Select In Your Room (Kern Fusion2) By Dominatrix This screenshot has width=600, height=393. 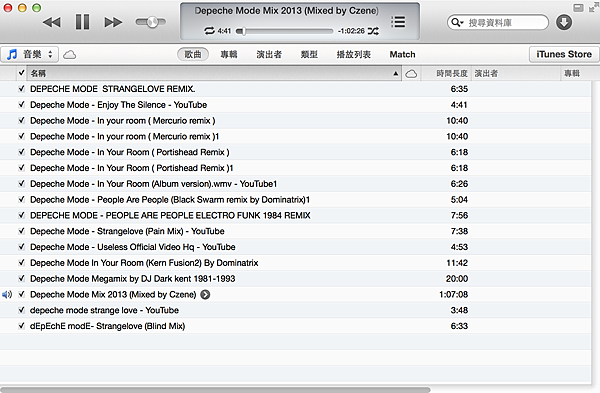[x=144, y=263]
